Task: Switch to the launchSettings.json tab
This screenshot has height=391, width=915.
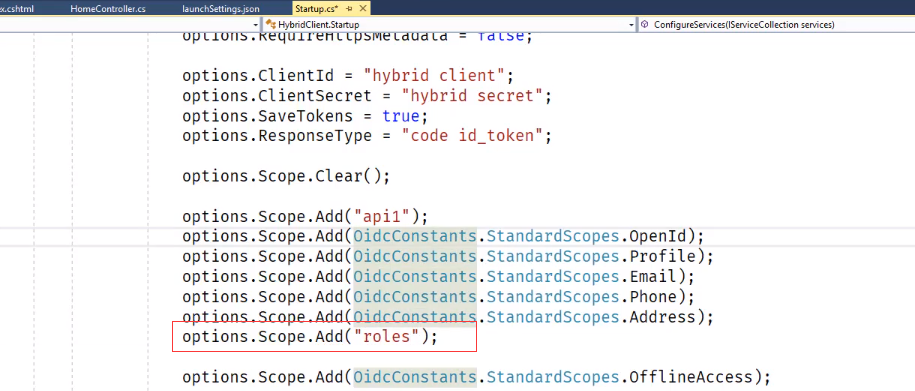Action: click(221, 9)
